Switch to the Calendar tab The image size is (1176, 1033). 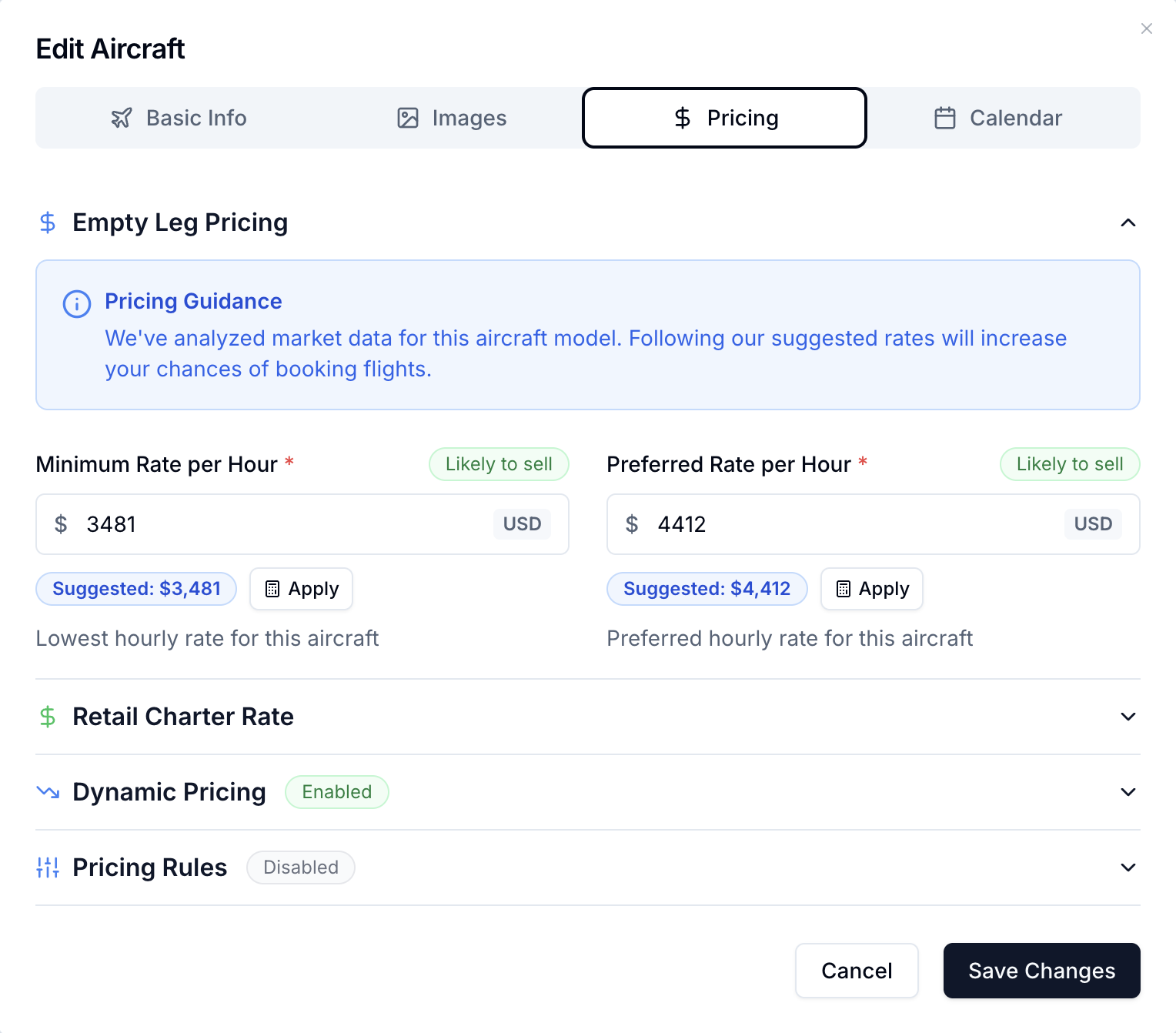coord(998,118)
